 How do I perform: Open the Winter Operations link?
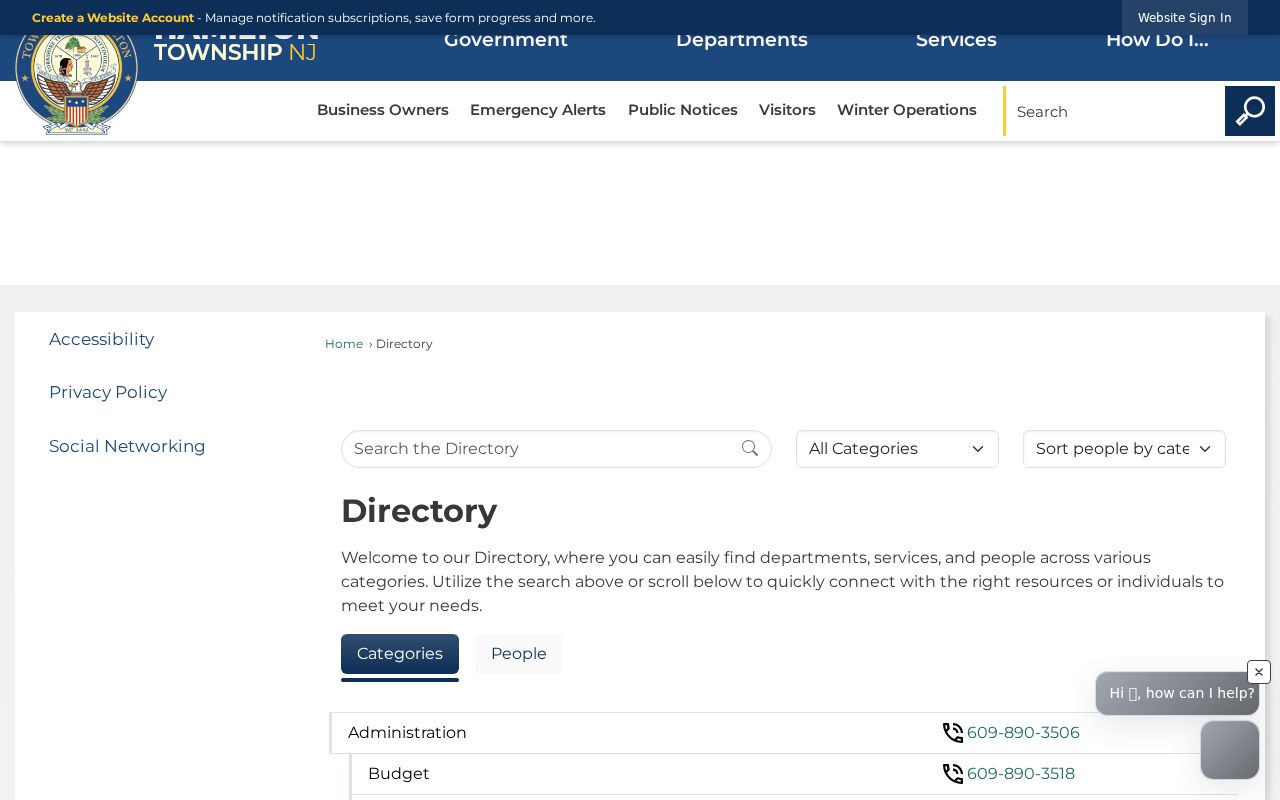(x=907, y=110)
